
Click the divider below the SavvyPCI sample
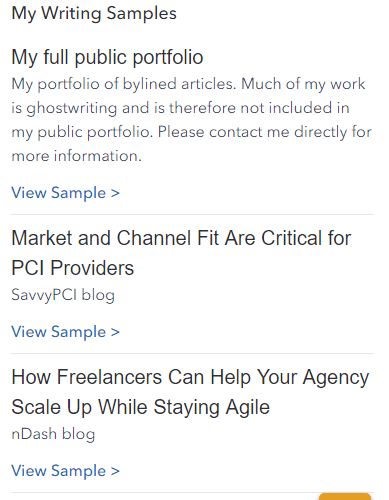[192, 353]
